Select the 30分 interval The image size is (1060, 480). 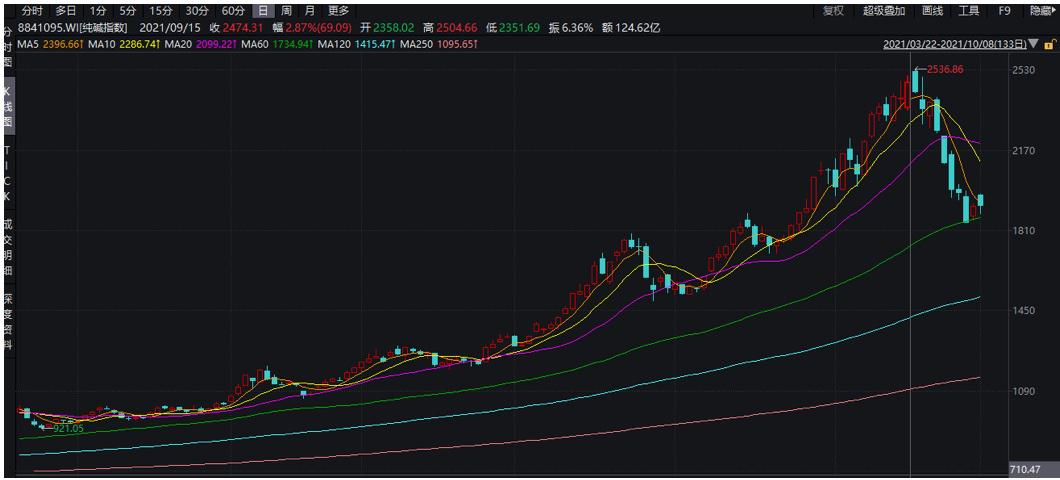tap(197, 10)
